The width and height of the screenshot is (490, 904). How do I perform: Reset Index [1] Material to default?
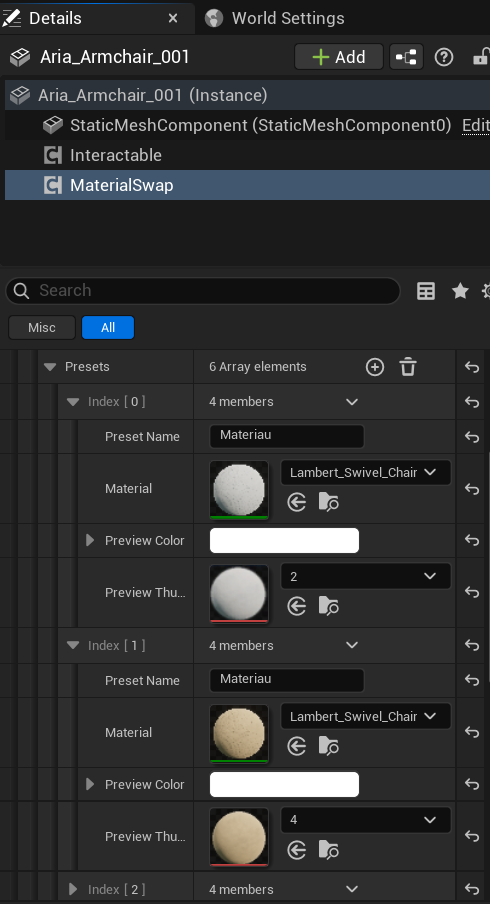tap(472, 732)
